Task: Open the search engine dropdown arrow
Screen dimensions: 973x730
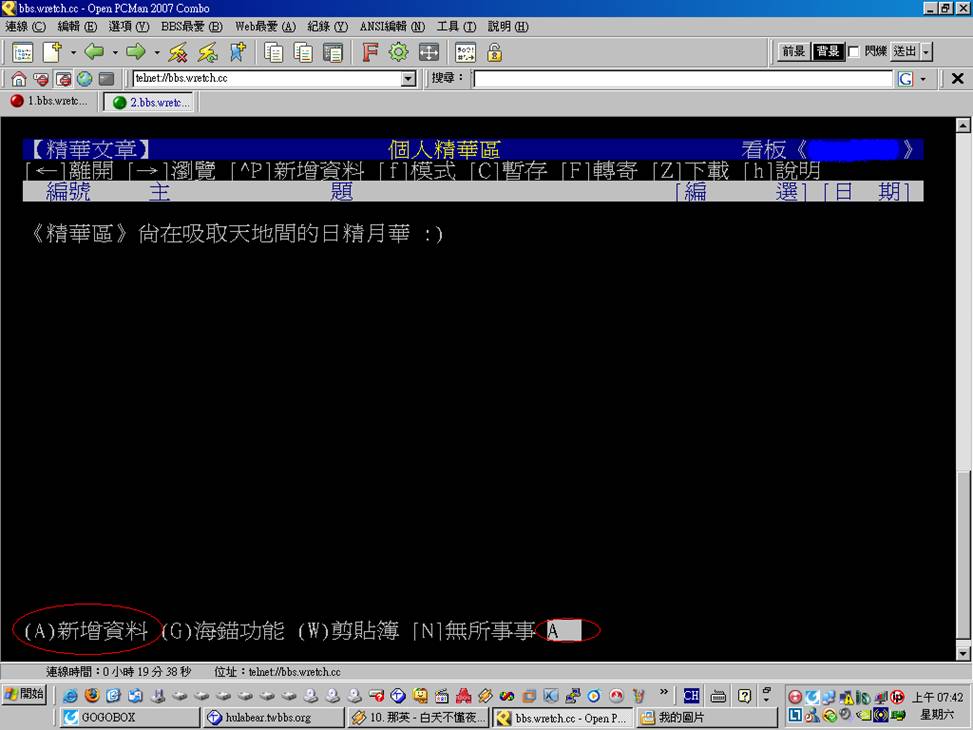Action: pos(923,79)
